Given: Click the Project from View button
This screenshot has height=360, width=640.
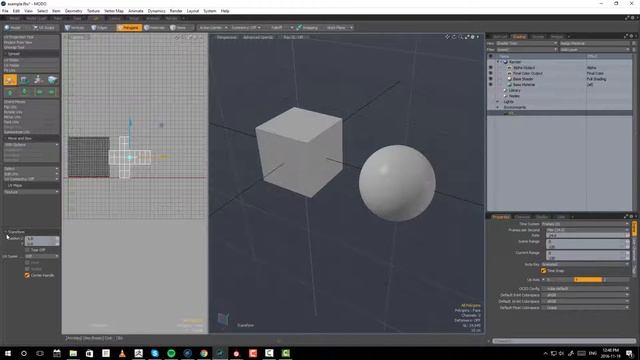Looking at the screenshot, I should [x=31, y=42].
